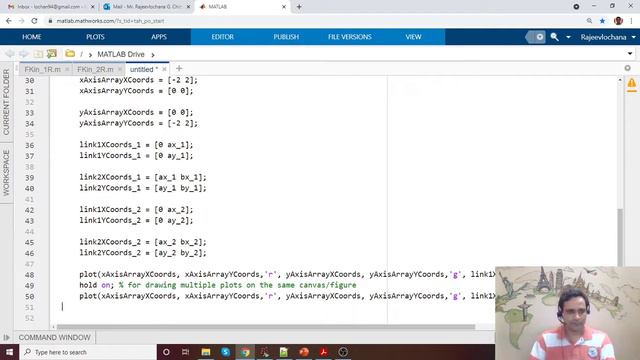Select the untitled editor tab
Image resolution: width=640 pixels, height=360 pixels.
click(x=144, y=69)
